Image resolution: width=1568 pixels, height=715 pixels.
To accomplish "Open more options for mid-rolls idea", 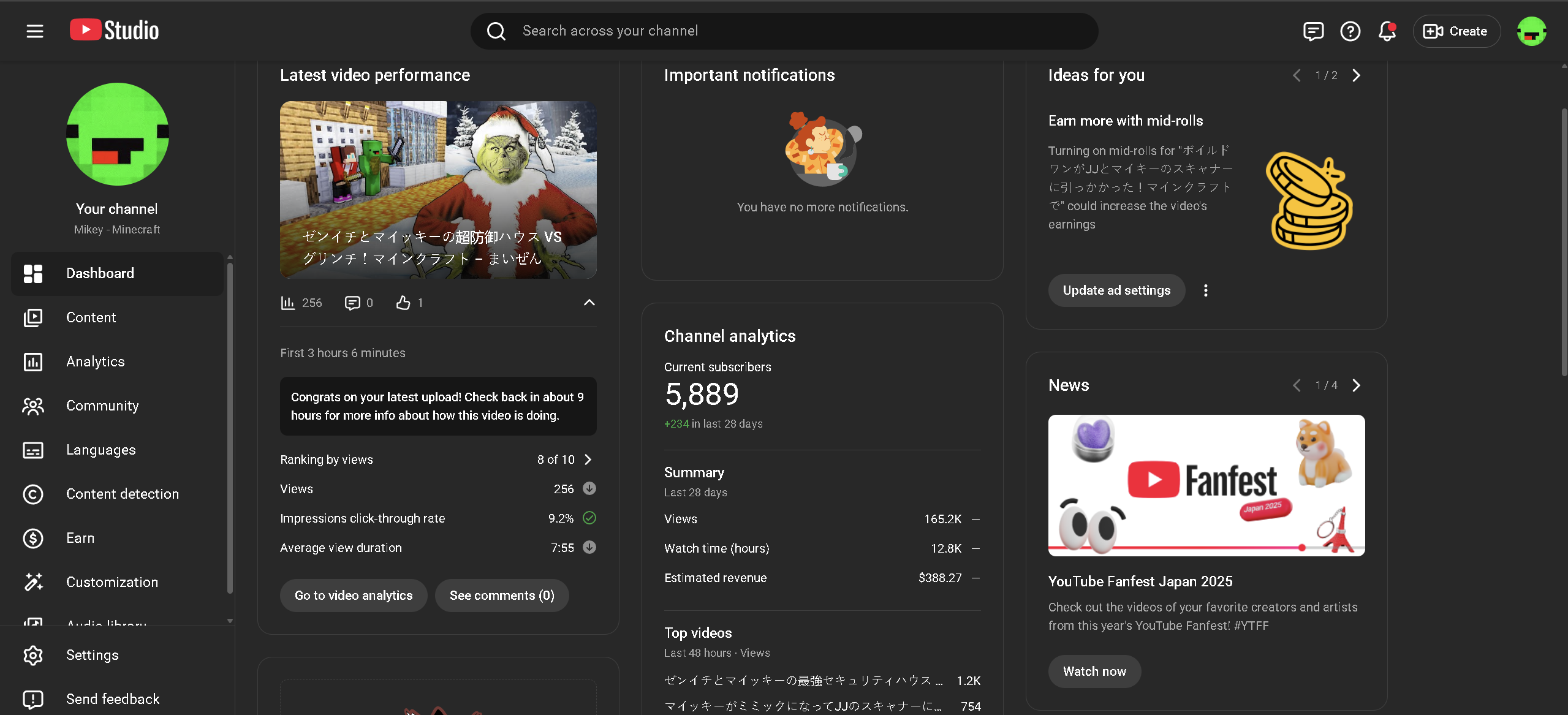I will (1205, 290).
